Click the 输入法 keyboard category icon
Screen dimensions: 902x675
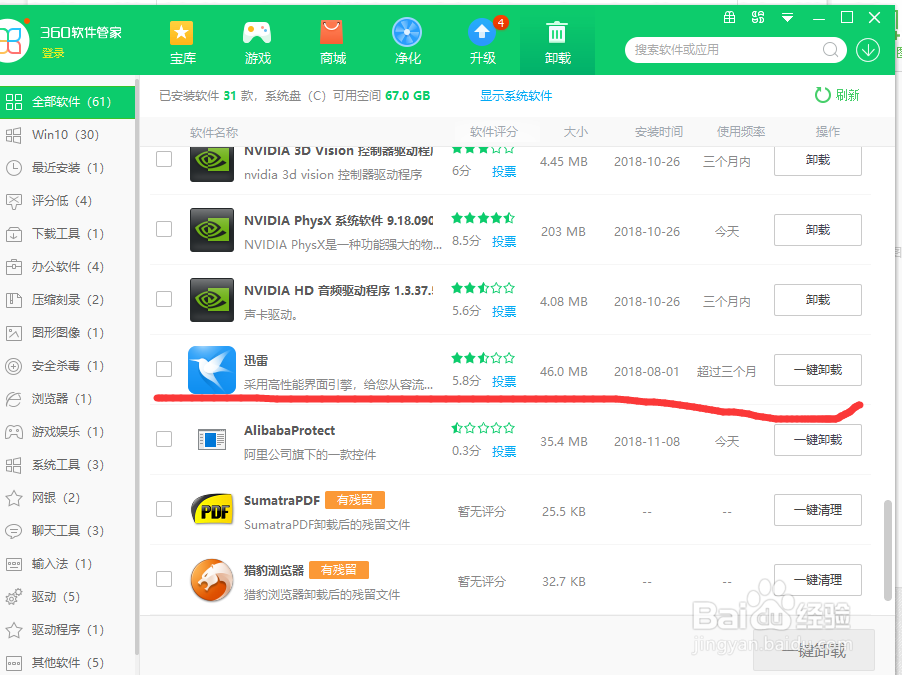pos(14,564)
